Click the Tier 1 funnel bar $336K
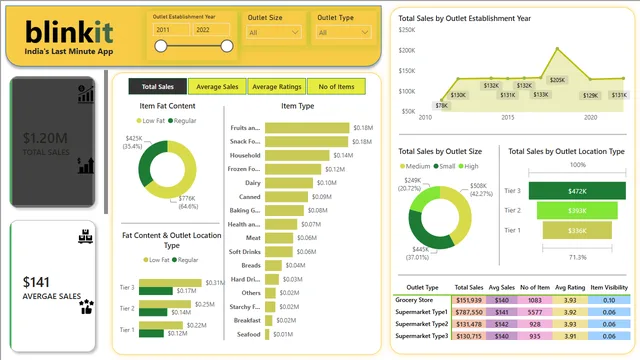The height and width of the screenshot is (360, 640). tap(577, 231)
